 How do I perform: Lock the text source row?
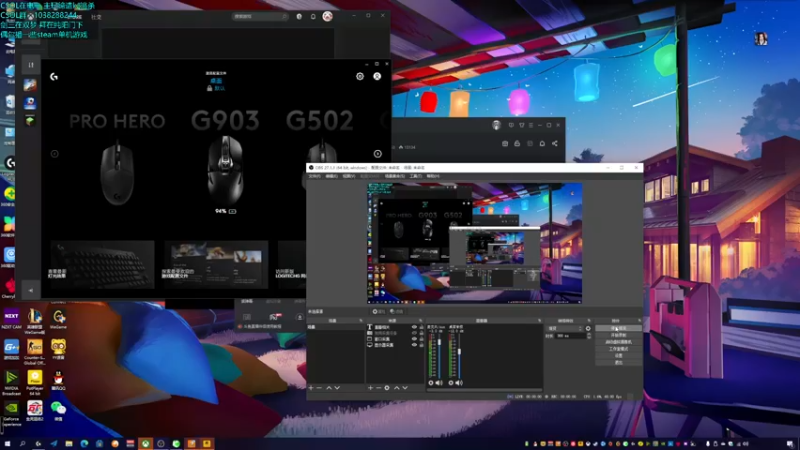click(421, 327)
